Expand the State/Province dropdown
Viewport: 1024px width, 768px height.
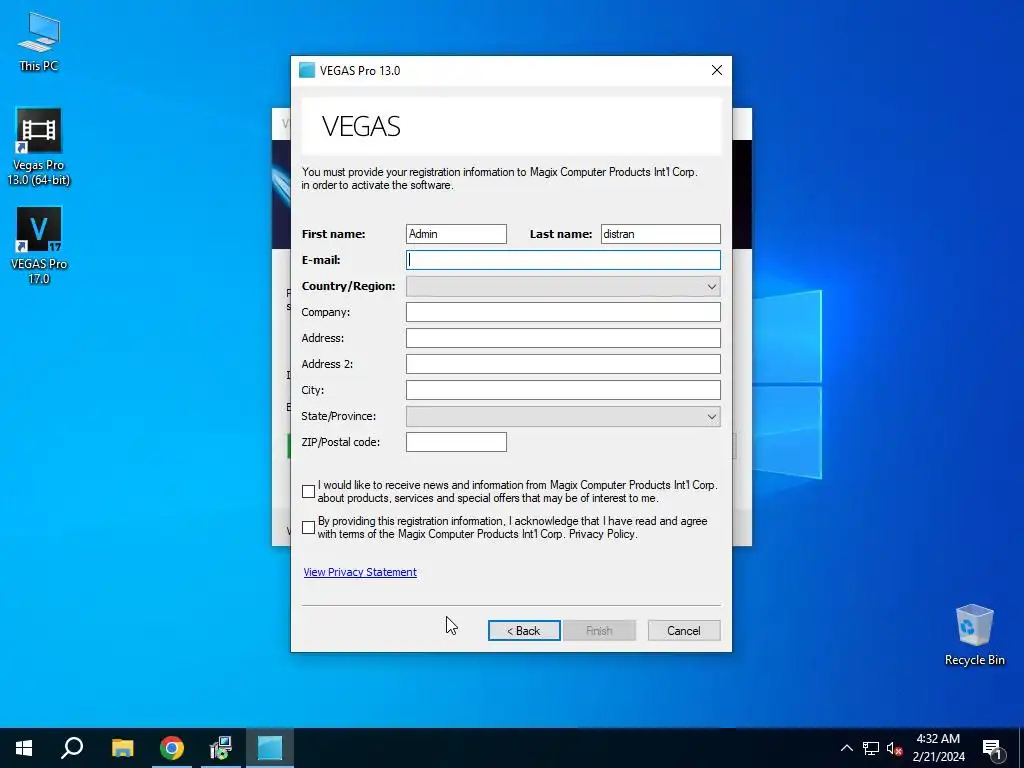tap(563, 416)
